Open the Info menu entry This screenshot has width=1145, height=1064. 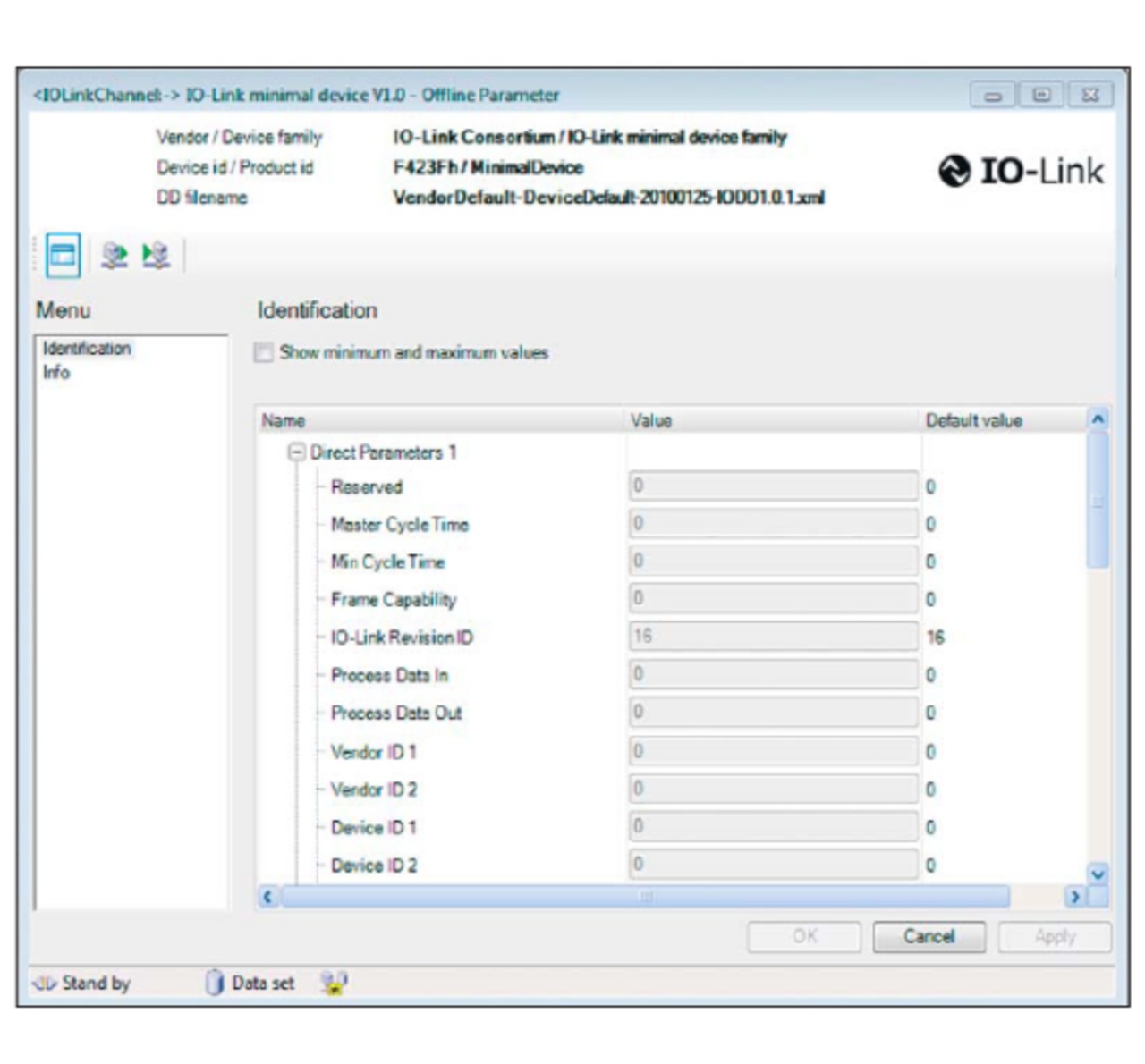(x=56, y=373)
